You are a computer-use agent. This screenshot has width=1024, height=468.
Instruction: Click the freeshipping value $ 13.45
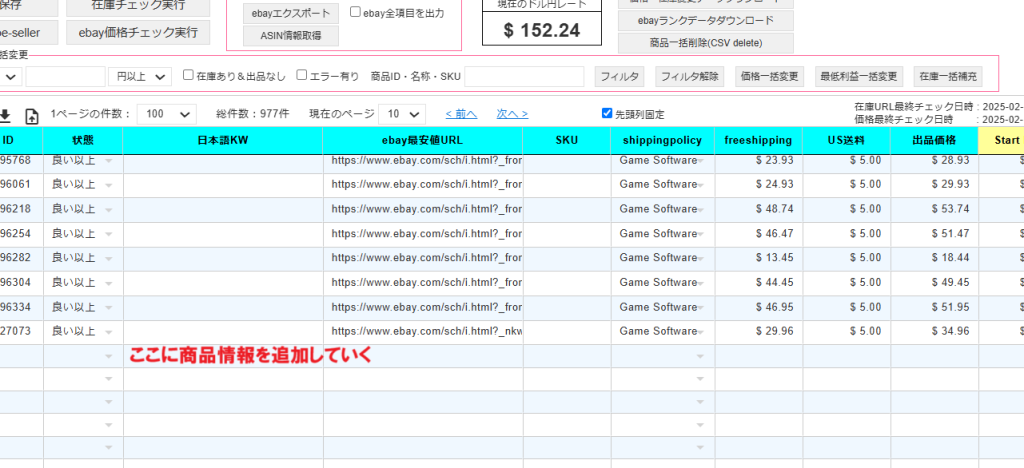(775, 258)
